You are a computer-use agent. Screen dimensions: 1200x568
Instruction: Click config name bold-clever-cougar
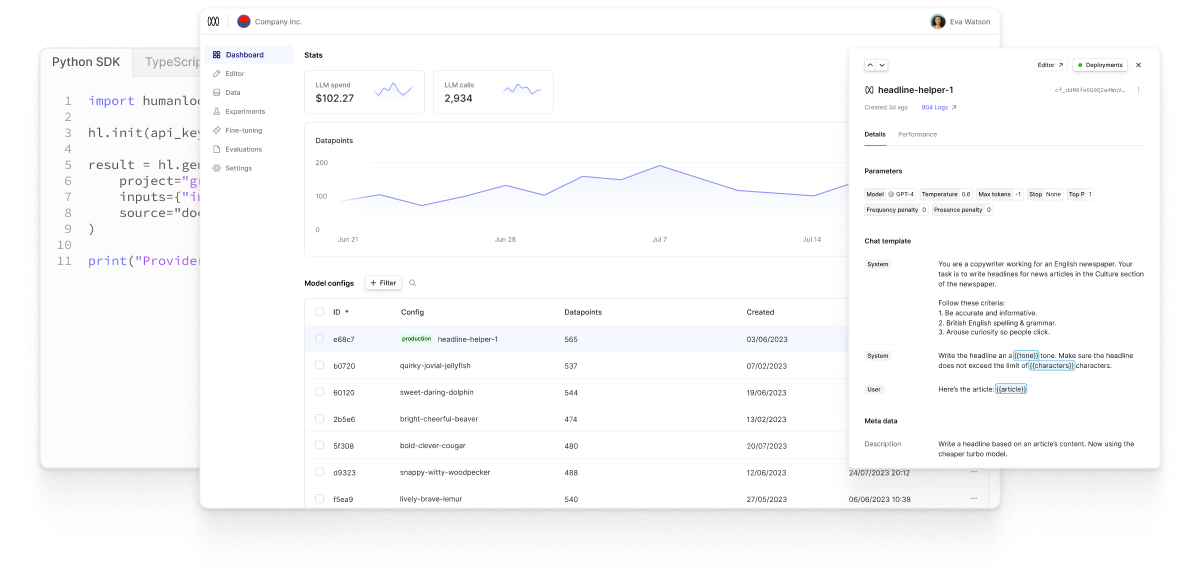click(433, 446)
